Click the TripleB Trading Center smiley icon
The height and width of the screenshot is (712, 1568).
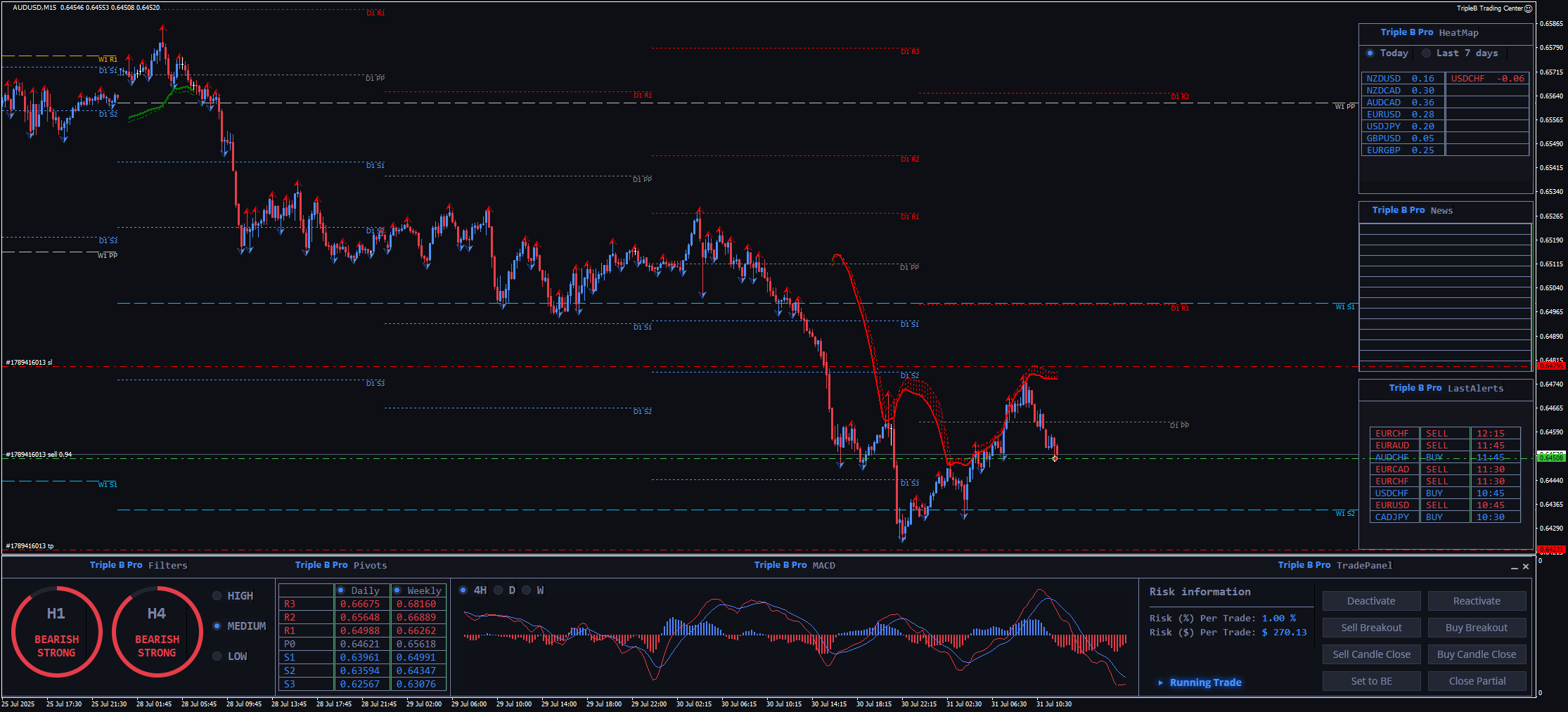pyautogui.click(x=1528, y=8)
